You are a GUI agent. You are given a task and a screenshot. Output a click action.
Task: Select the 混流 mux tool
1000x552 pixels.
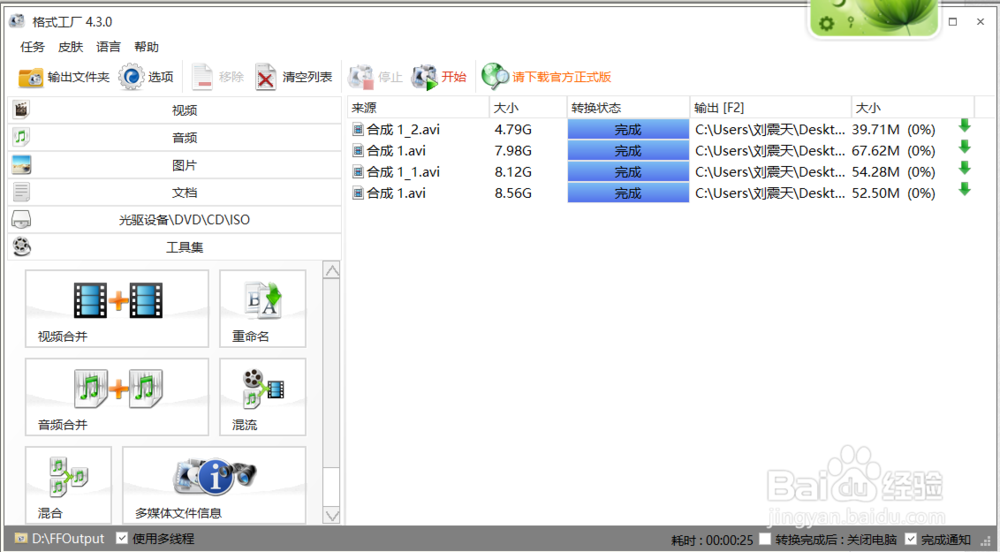click(263, 396)
